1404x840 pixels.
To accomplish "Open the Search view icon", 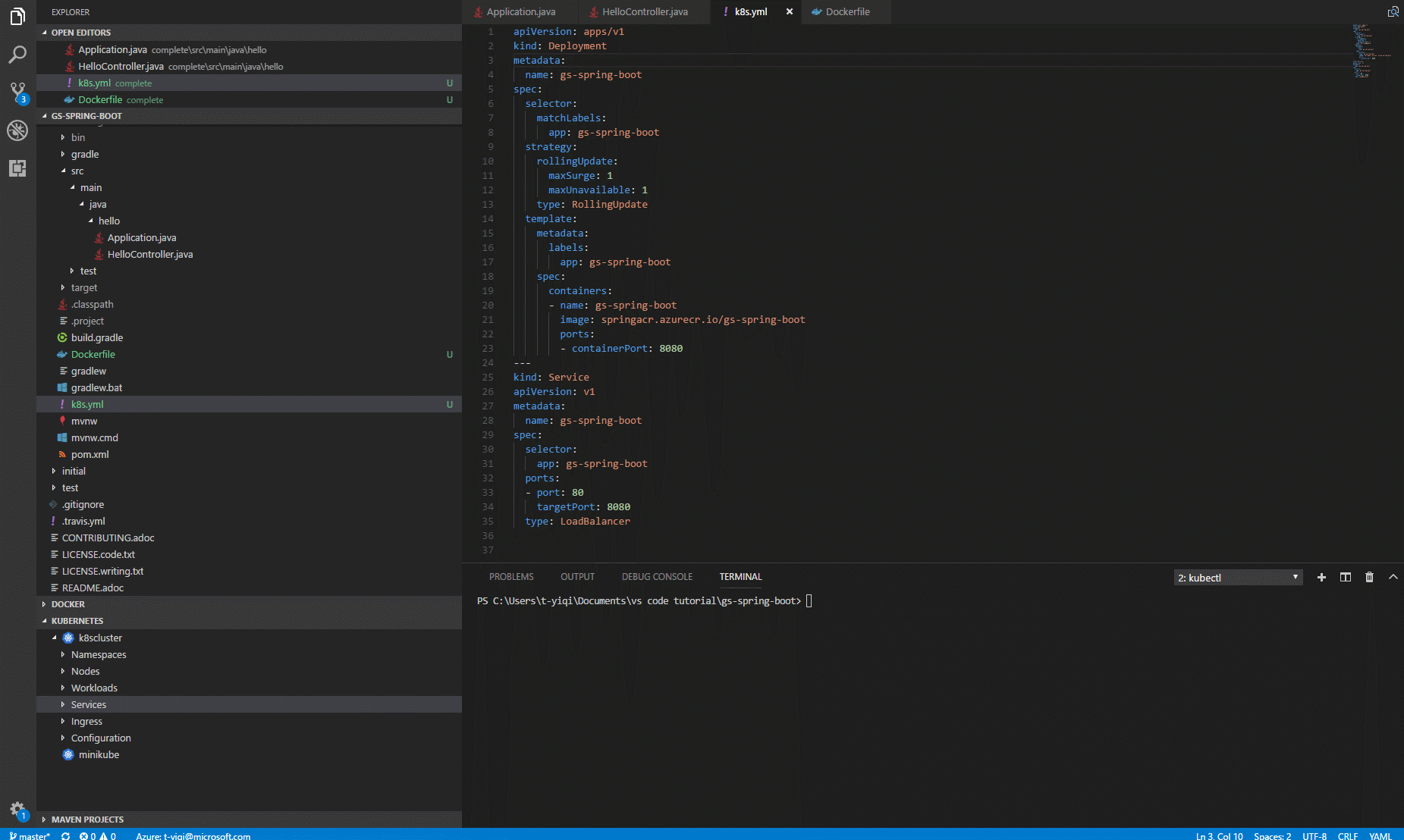I will coord(17,55).
